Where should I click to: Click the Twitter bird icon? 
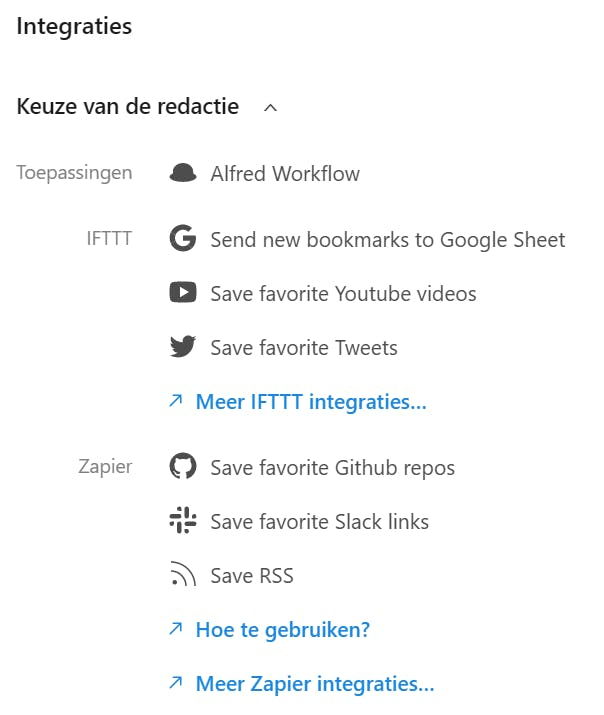point(182,347)
